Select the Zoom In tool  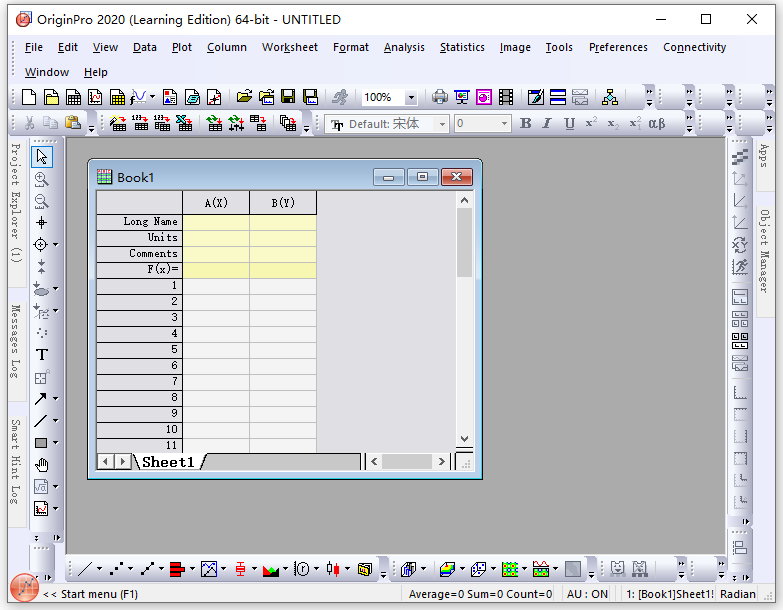point(41,179)
